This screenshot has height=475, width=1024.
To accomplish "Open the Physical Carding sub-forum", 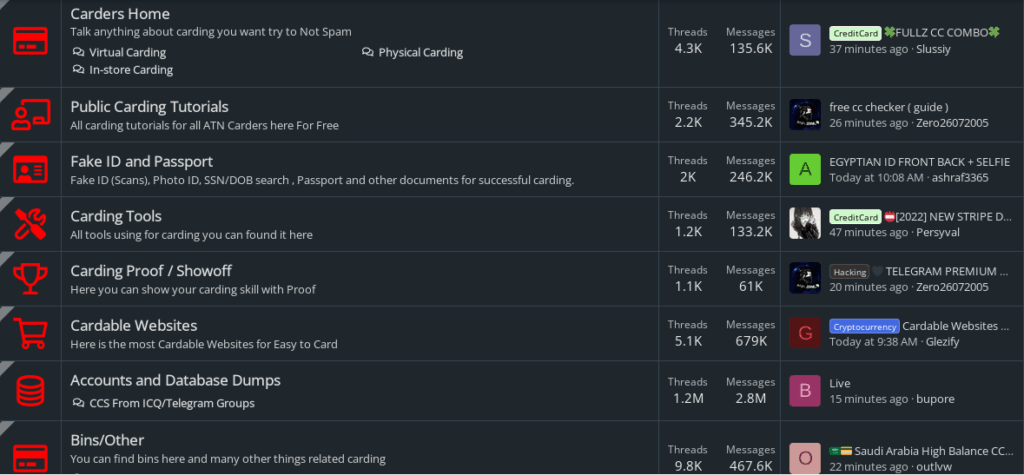I will 420,52.
